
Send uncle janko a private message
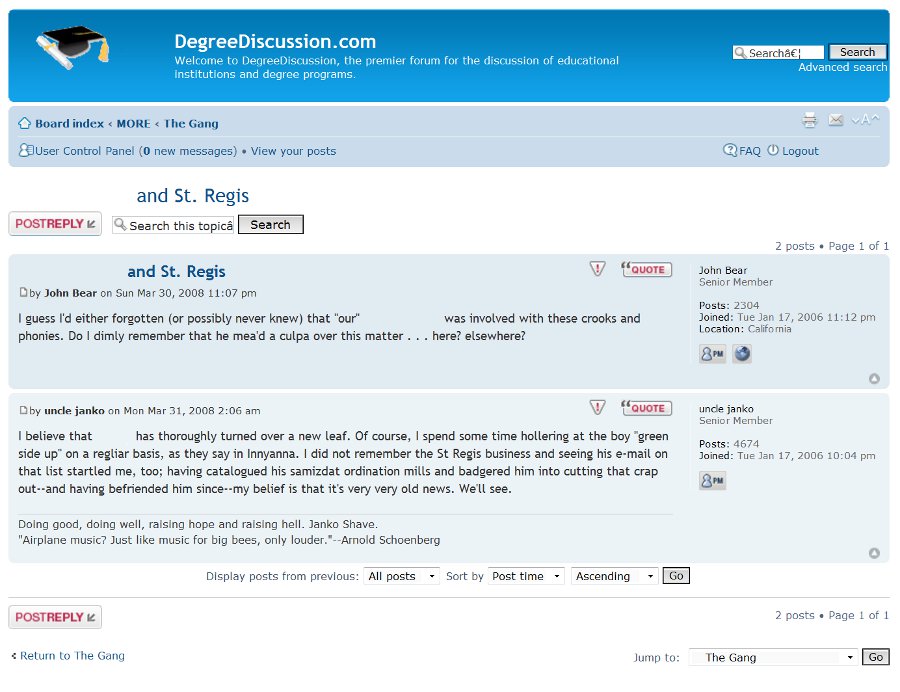(712, 480)
